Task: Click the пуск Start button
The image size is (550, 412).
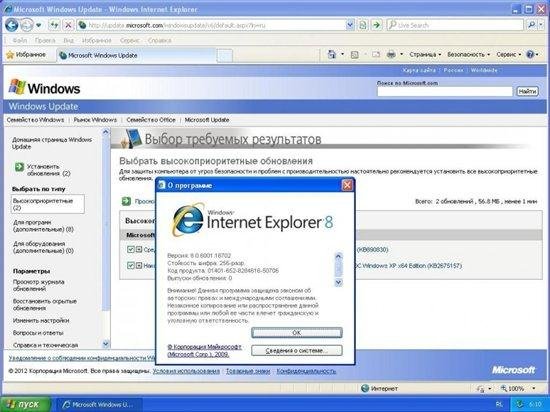Action: [25, 404]
